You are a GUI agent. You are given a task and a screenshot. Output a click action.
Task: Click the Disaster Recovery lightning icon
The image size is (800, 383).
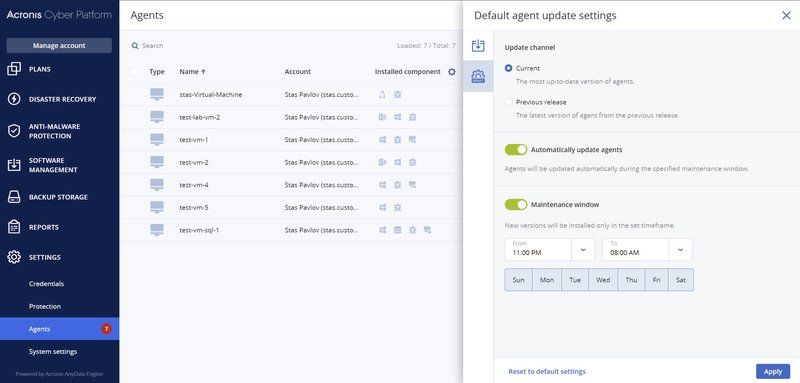click(x=14, y=99)
